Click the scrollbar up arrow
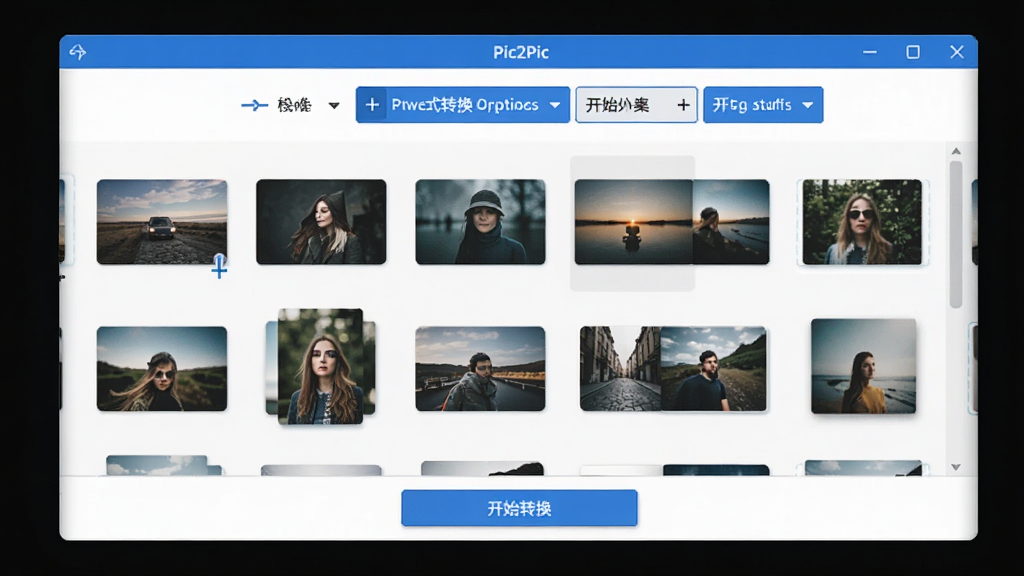Image resolution: width=1024 pixels, height=576 pixels. point(956,152)
